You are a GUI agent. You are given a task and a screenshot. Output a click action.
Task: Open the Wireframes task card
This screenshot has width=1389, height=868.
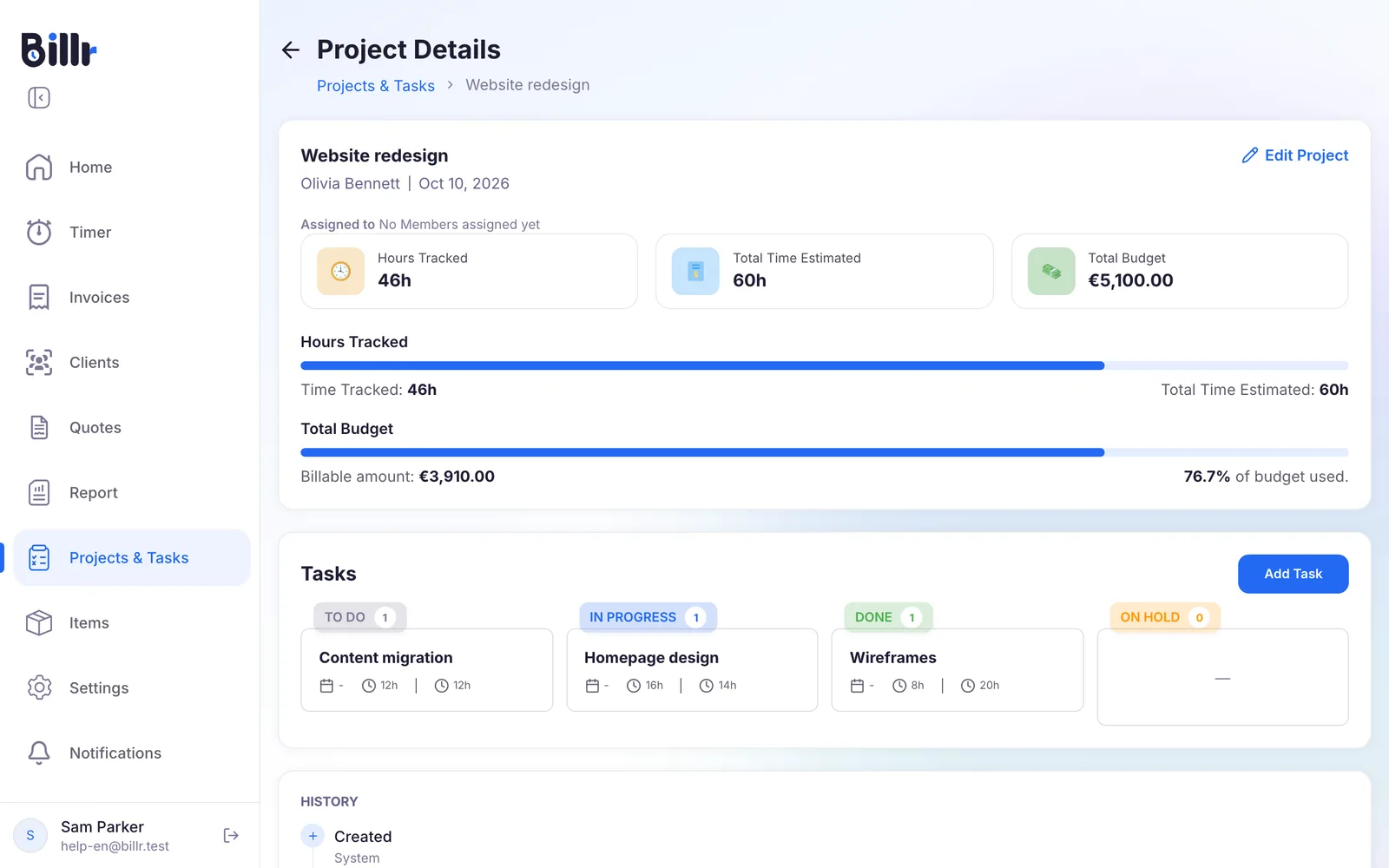[958, 670]
